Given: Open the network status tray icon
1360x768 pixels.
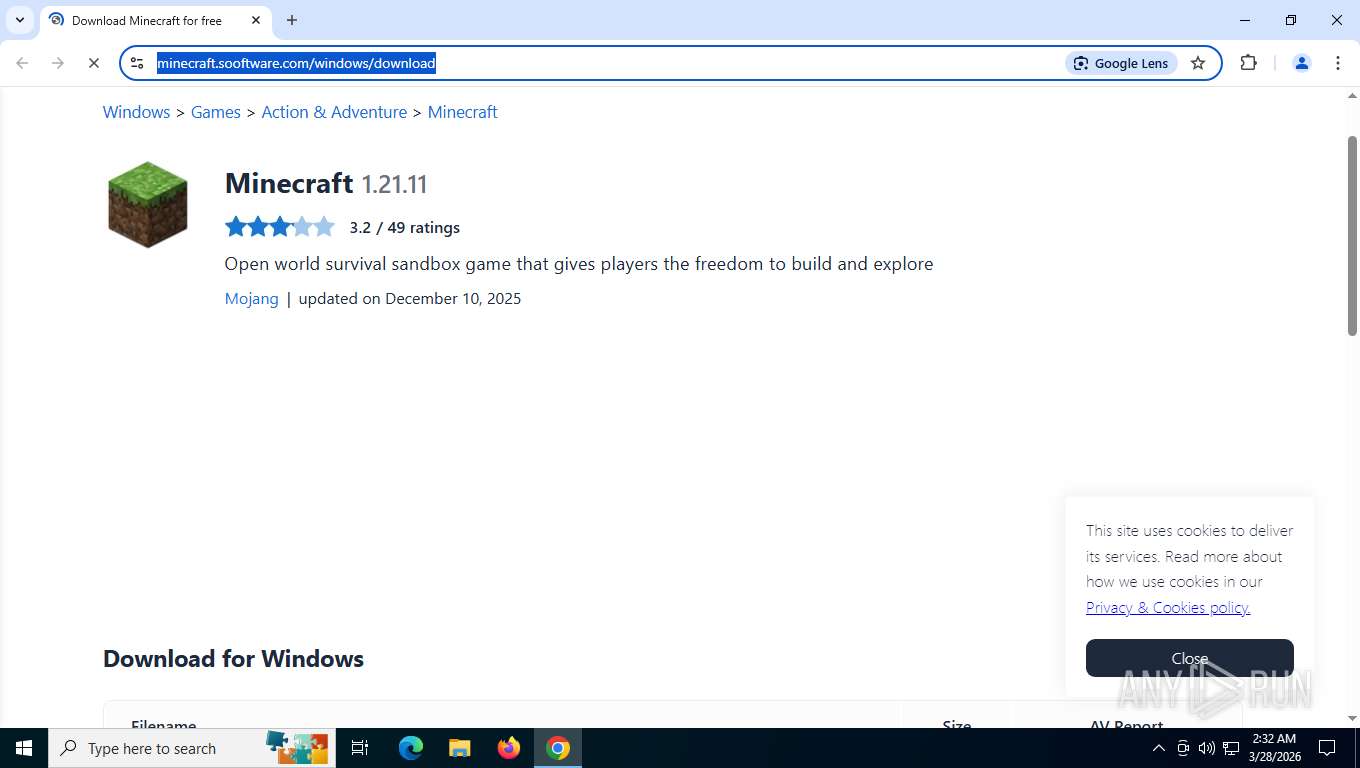Looking at the screenshot, I should click(1231, 748).
